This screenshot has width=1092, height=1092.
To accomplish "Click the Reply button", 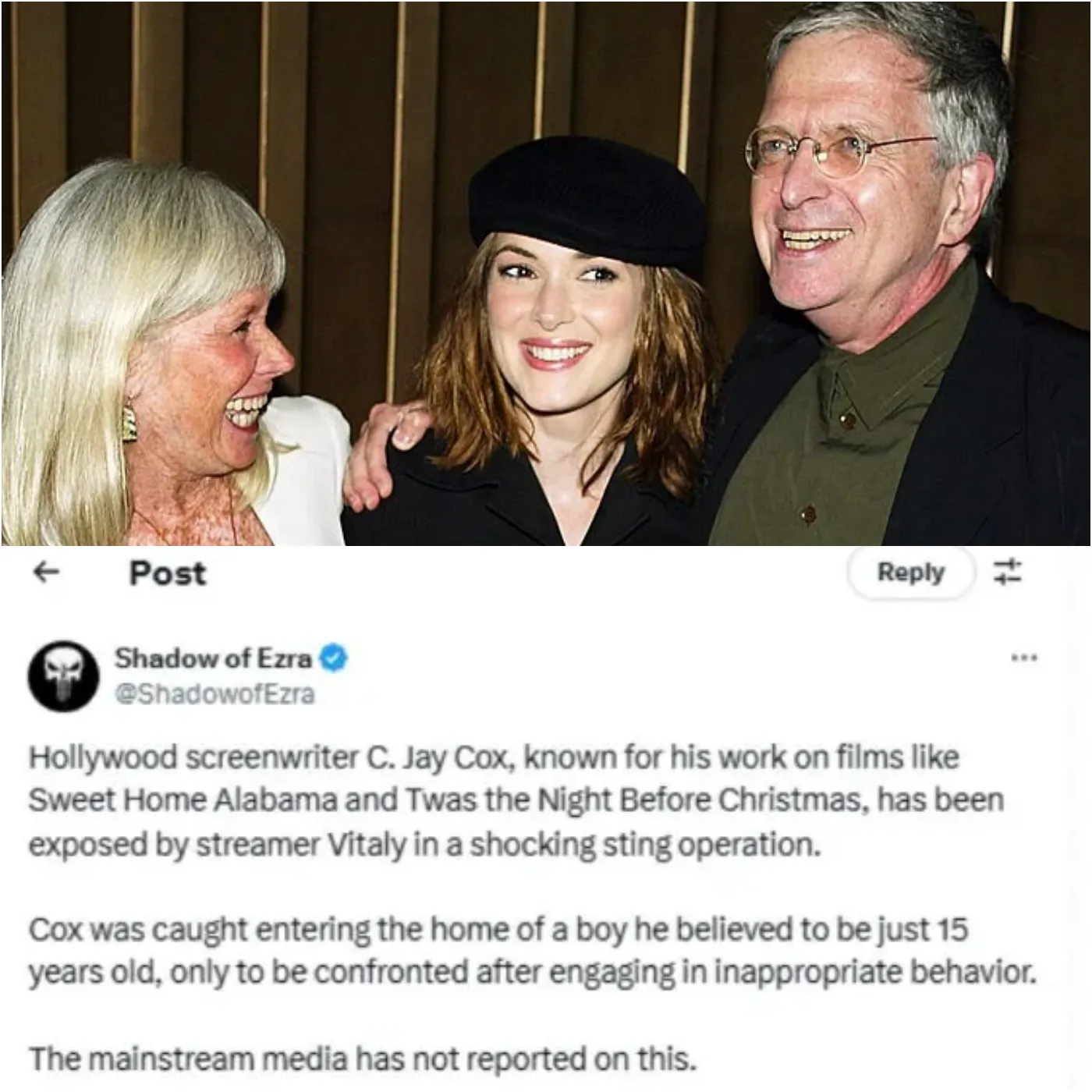I will pos(910,573).
